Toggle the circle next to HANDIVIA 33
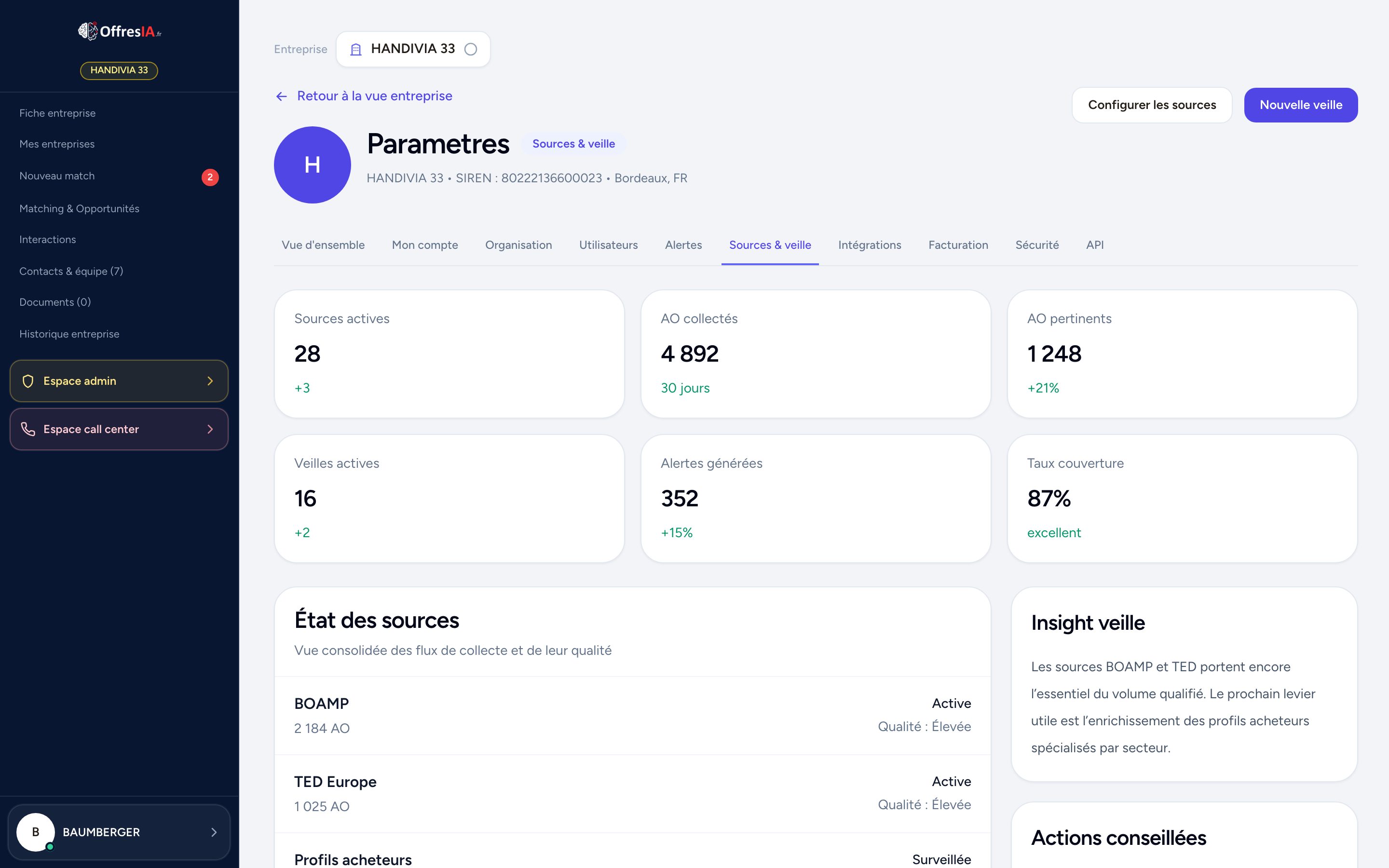The height and width of the screenshot is (868, 1389). click(x=471, y=49)
